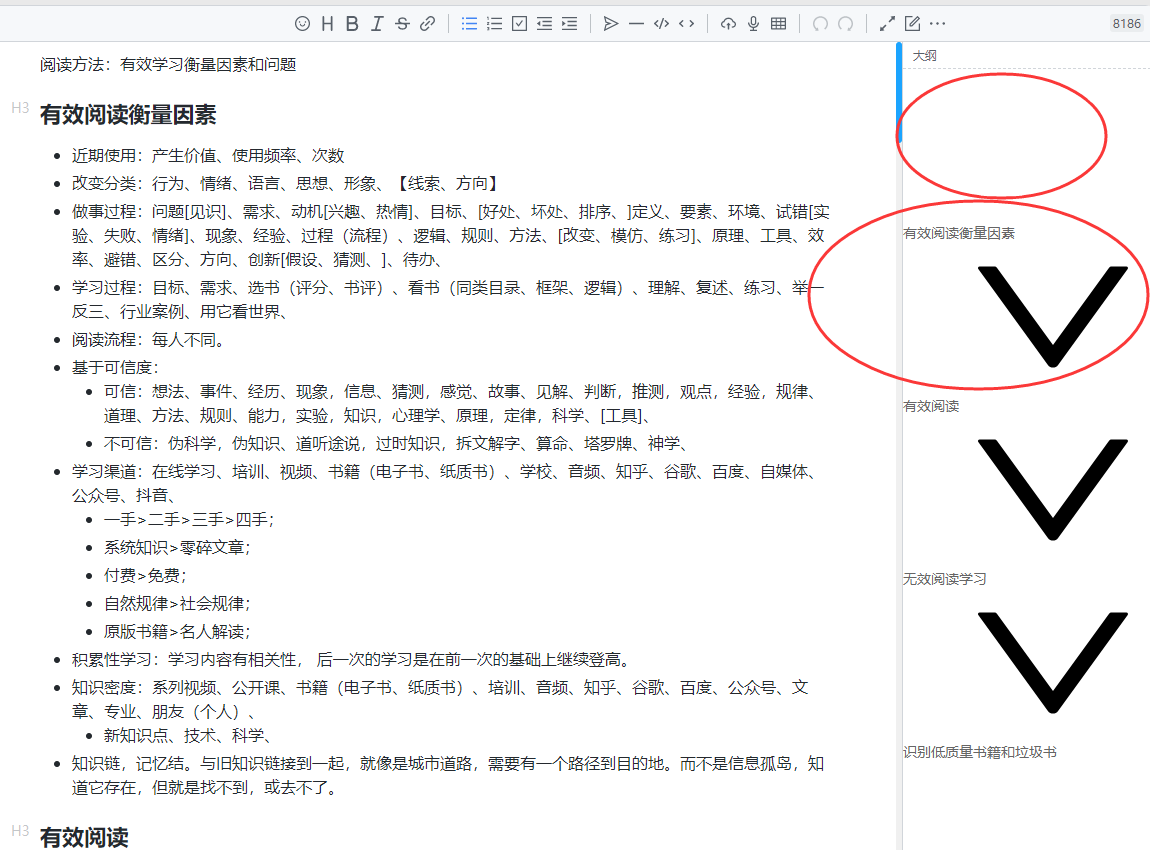Click the blue scroll indicator beside the outline
The image size is (1150, 850).
[899, 92]
